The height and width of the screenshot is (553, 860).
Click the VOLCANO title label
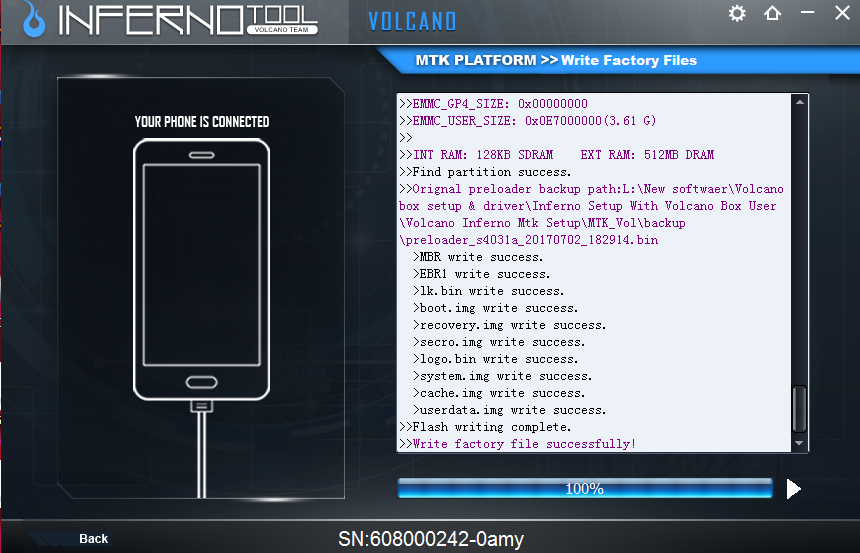[x=412, y=22]
